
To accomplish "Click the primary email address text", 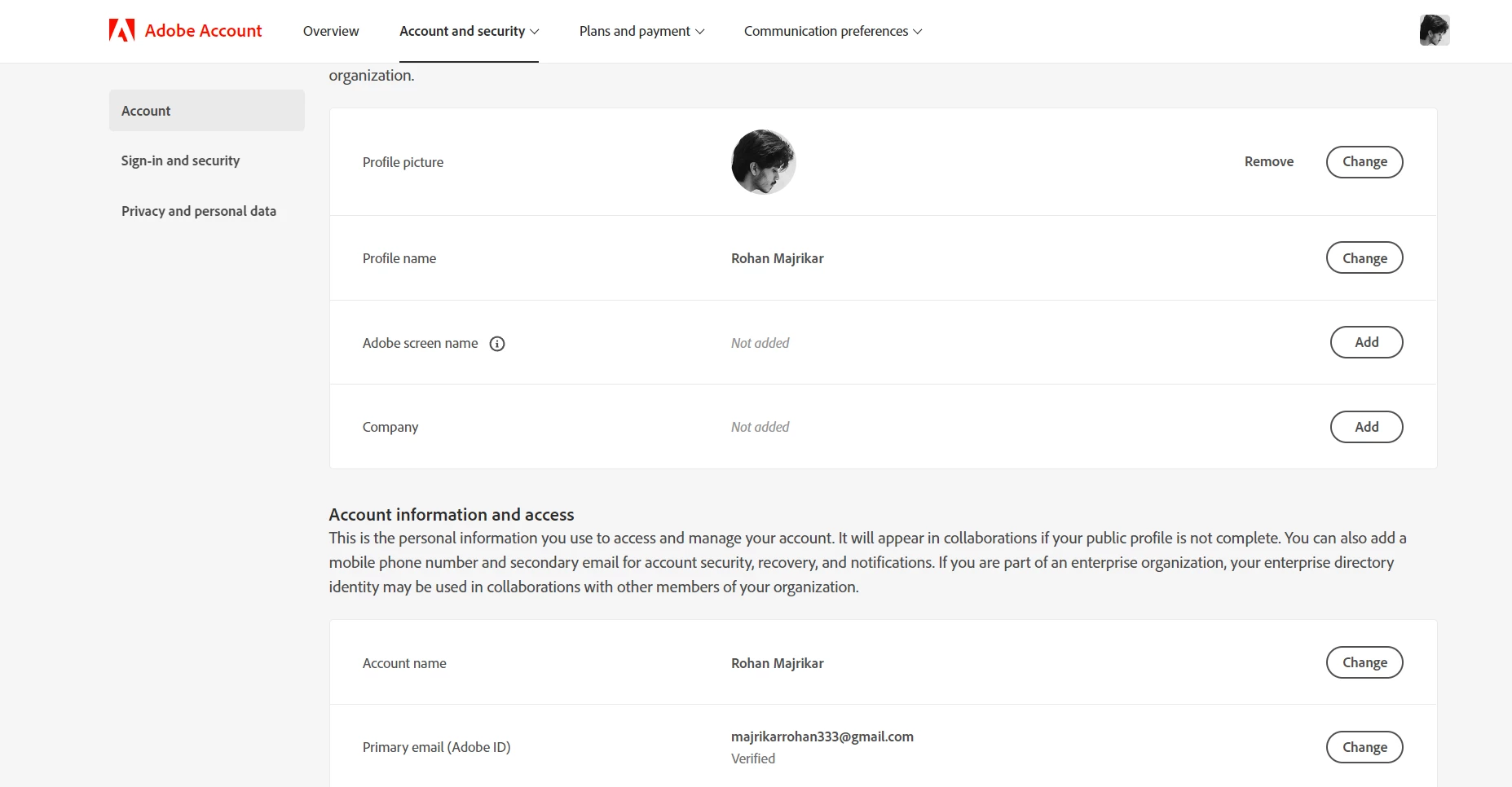I will pos(822,736).
